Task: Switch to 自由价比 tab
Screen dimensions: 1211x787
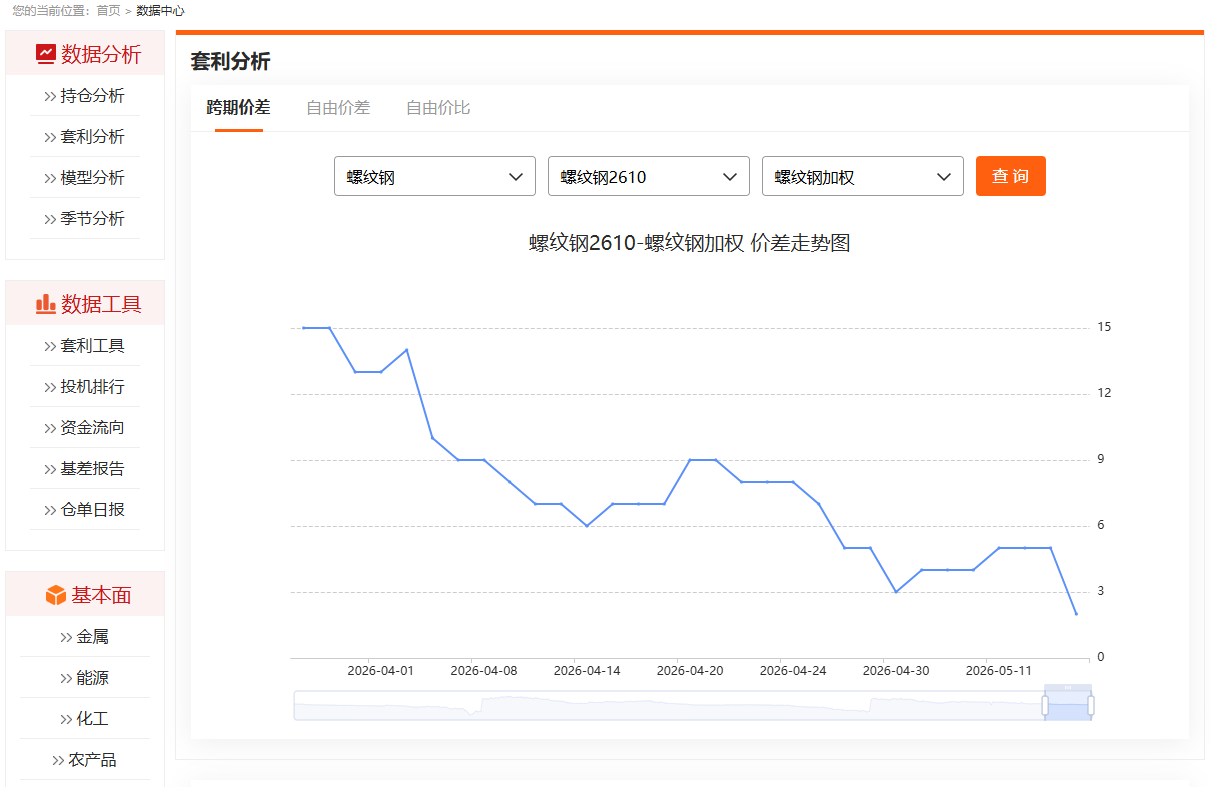Action: [x=438, y=108]
